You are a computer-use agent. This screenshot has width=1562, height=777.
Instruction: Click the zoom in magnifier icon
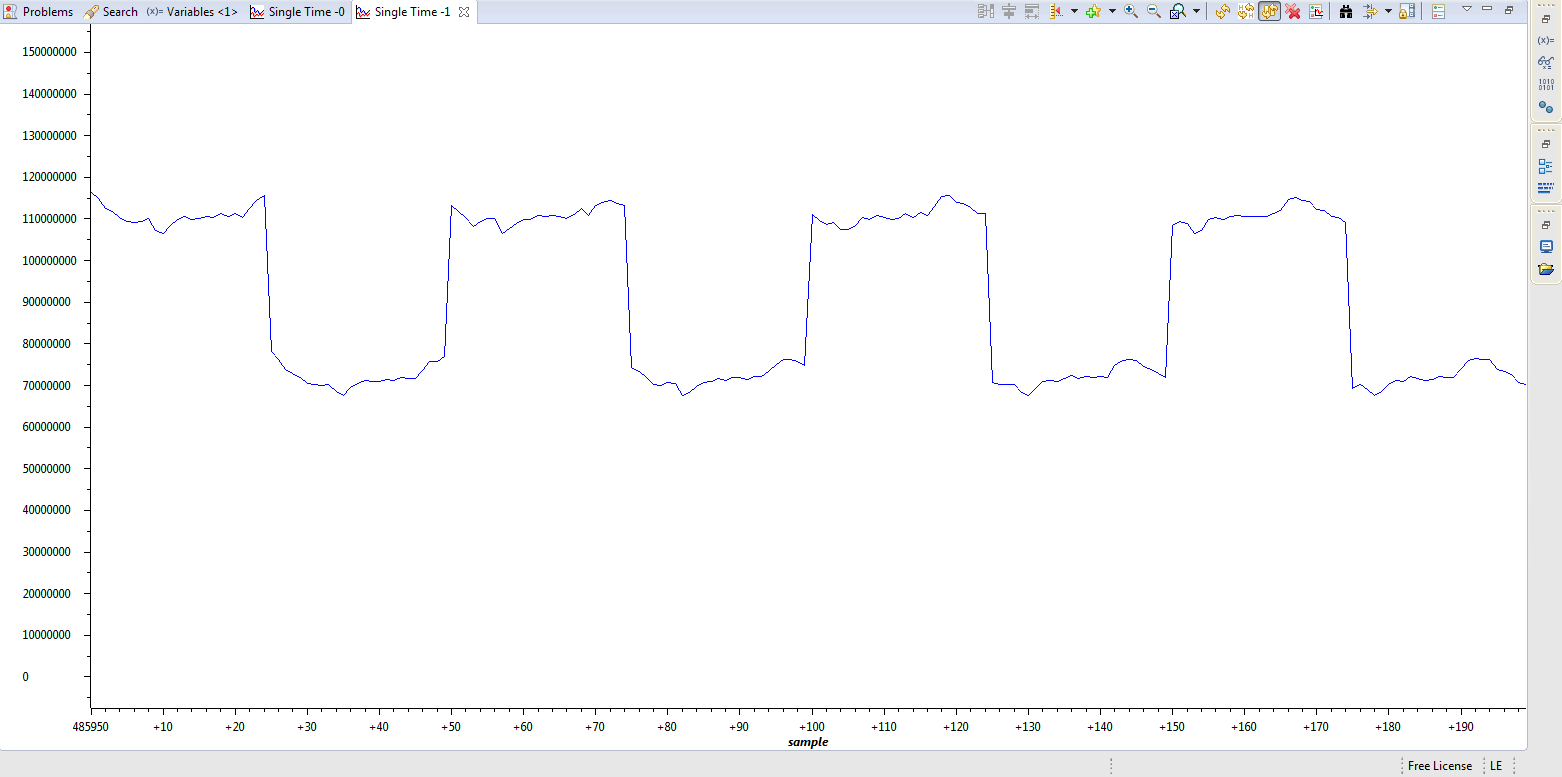tap(1131, 11)
